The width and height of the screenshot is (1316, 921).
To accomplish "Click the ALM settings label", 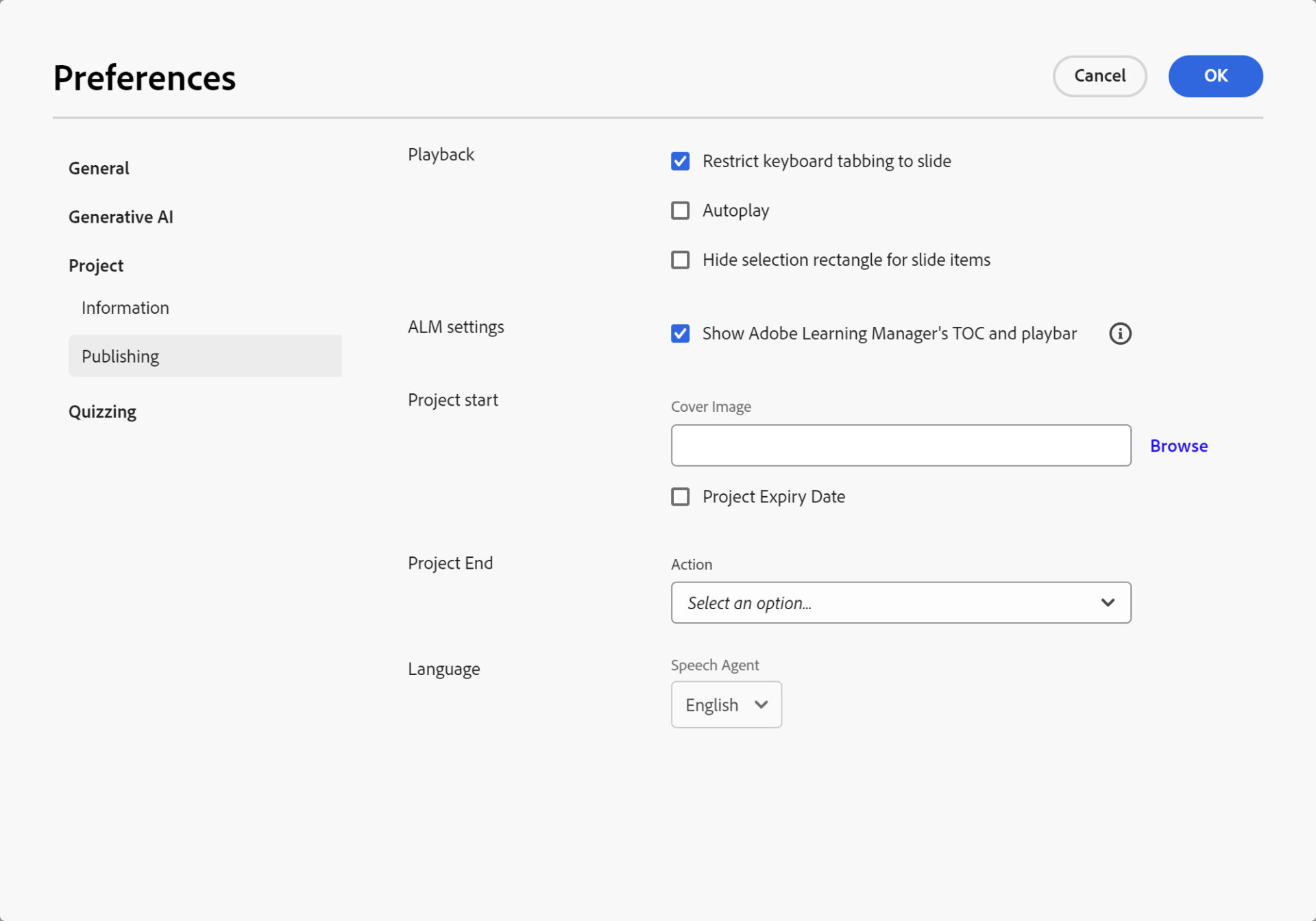I will coord(456,327).
